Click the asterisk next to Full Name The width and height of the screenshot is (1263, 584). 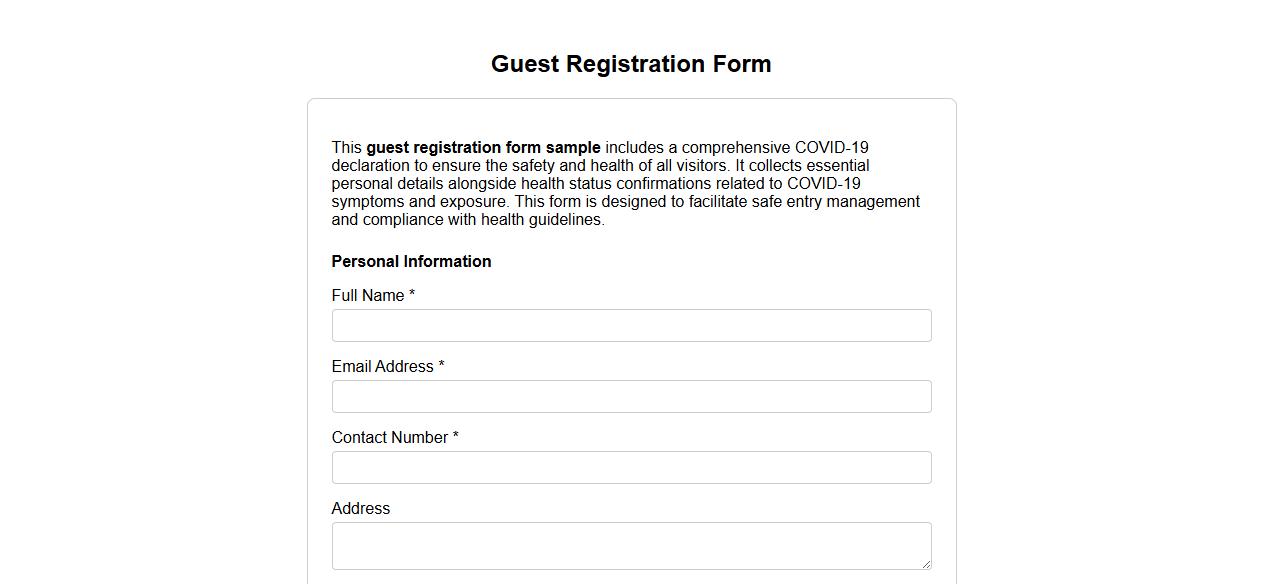pos(412,293)
